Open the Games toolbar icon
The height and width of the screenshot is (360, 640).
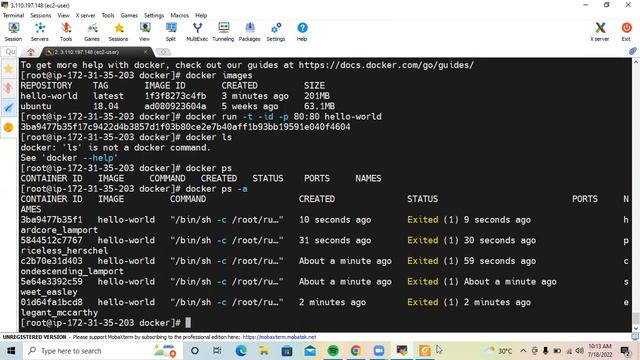click(92, 31)
